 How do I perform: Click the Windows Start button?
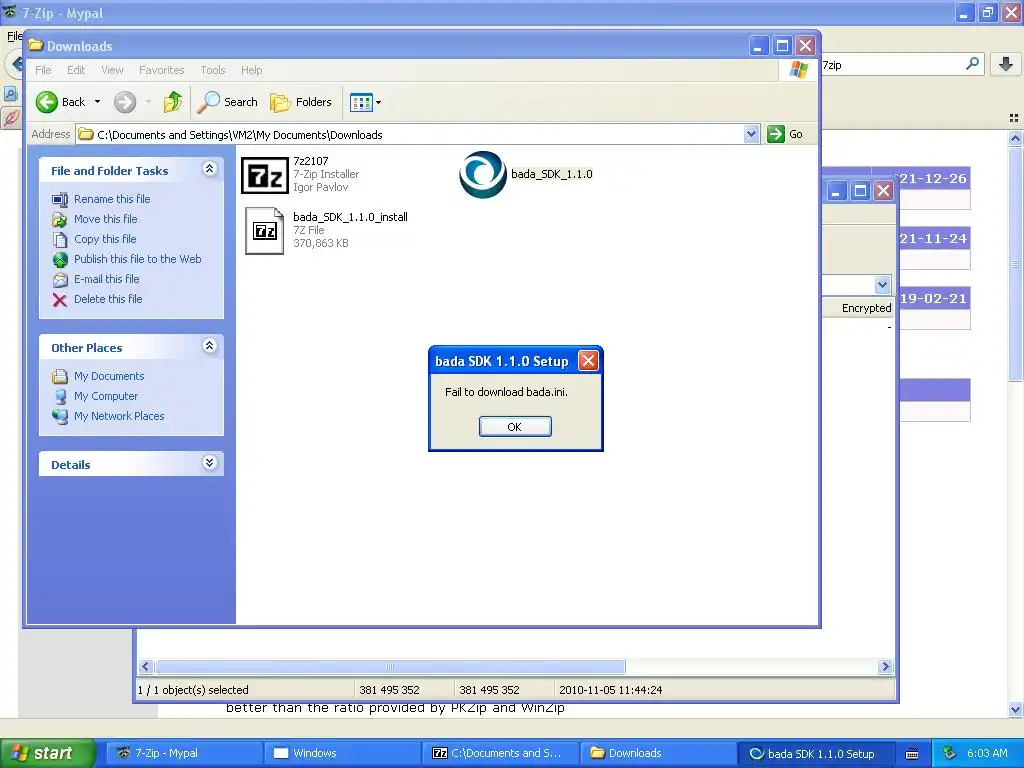[x=48, y=753]
